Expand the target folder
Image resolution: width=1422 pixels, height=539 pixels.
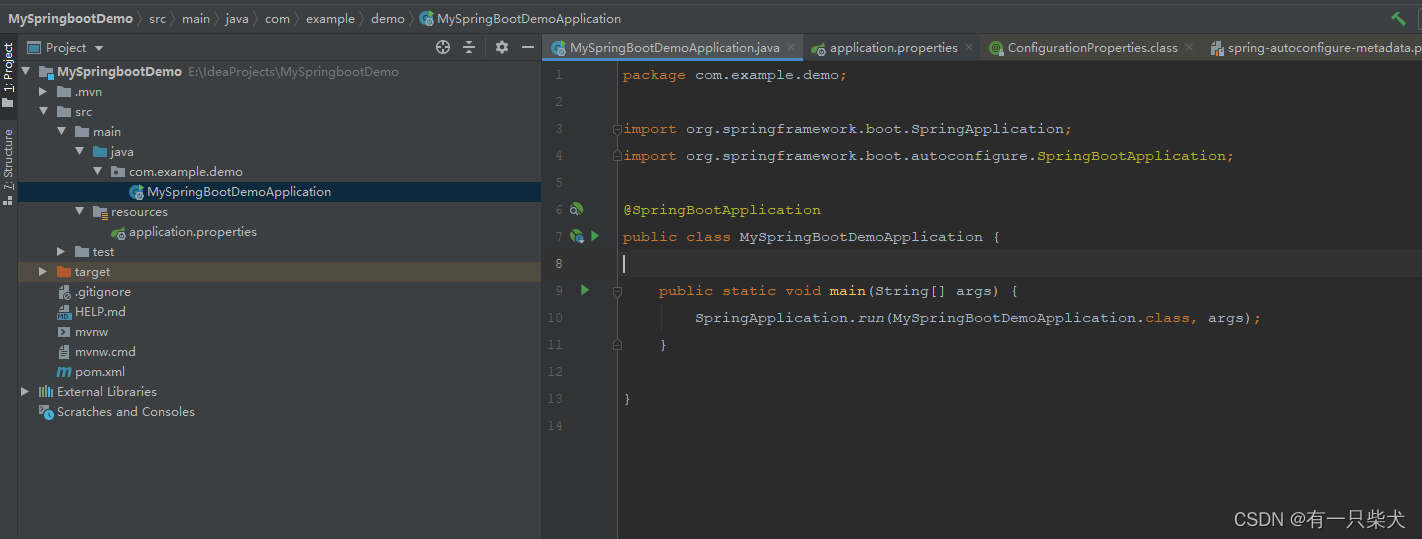43,272
